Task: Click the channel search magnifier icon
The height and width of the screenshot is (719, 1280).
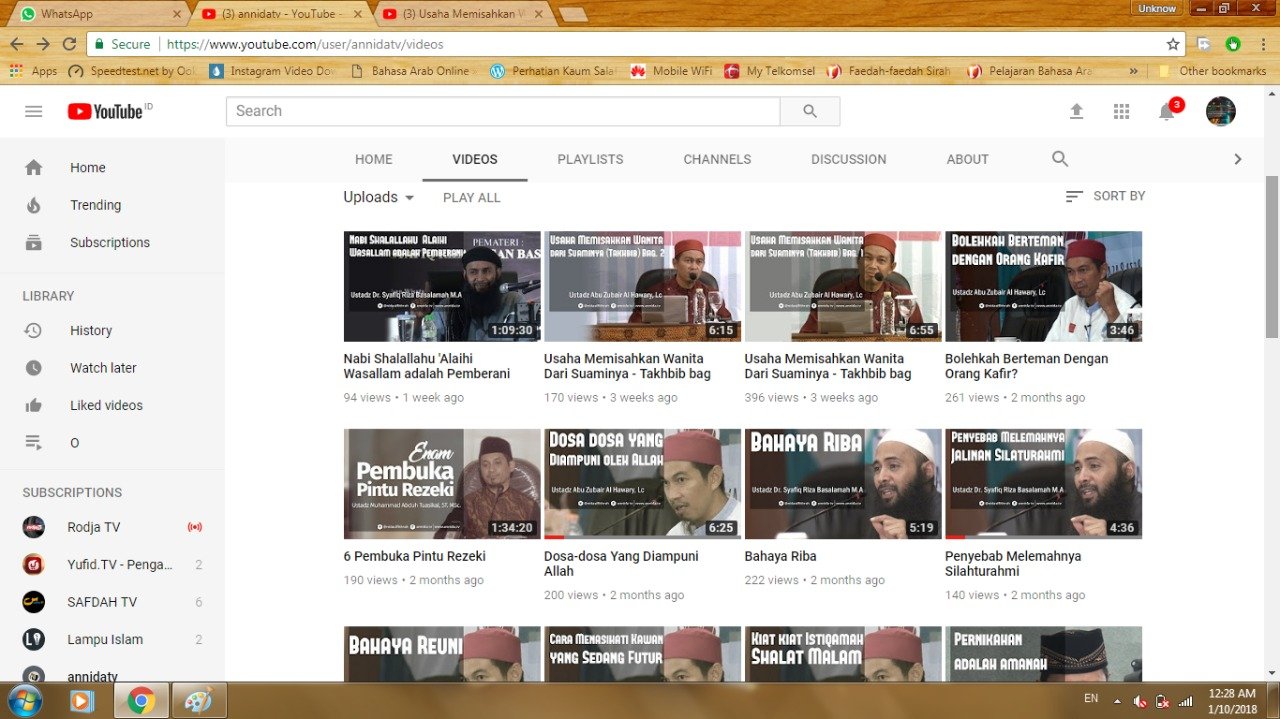Action: point(1060,159)
